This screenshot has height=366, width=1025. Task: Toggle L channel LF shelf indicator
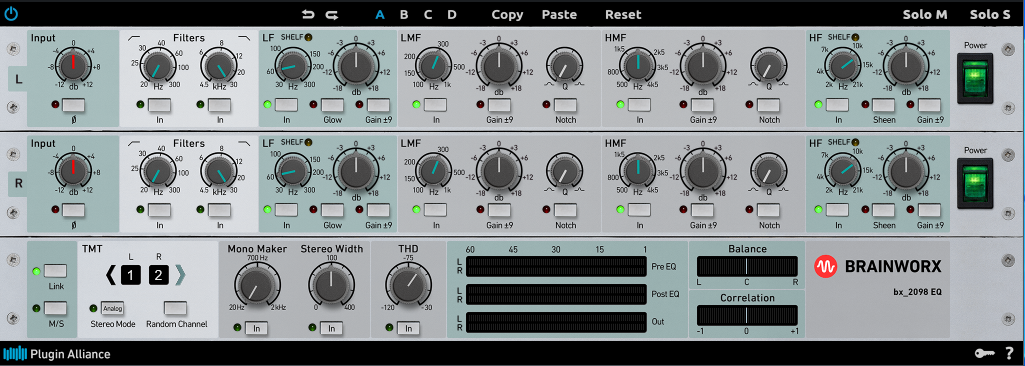pyautogui.click(x=308, y=37)
